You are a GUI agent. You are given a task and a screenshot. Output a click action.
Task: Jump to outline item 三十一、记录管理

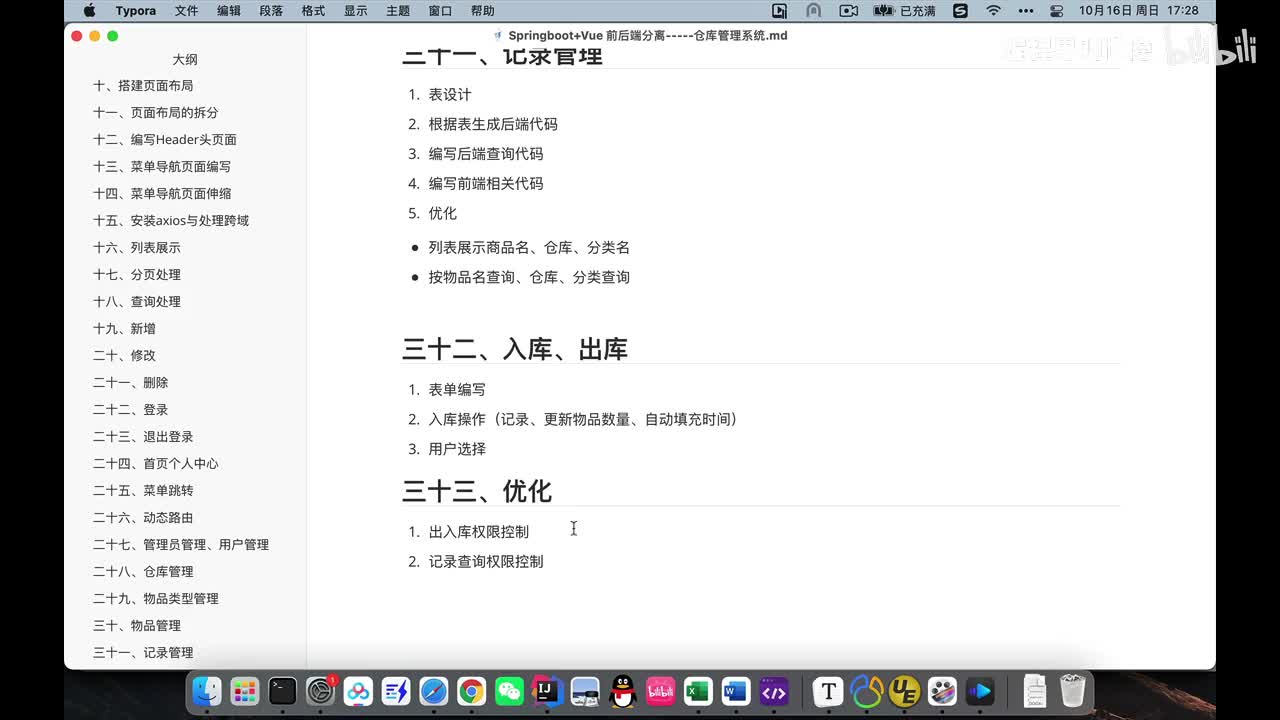[x=143, y=653]
